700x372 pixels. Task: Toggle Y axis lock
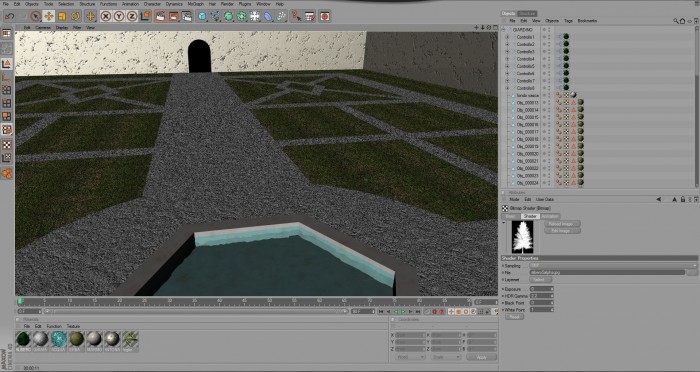pyautogui.click(x=119, y=17)
